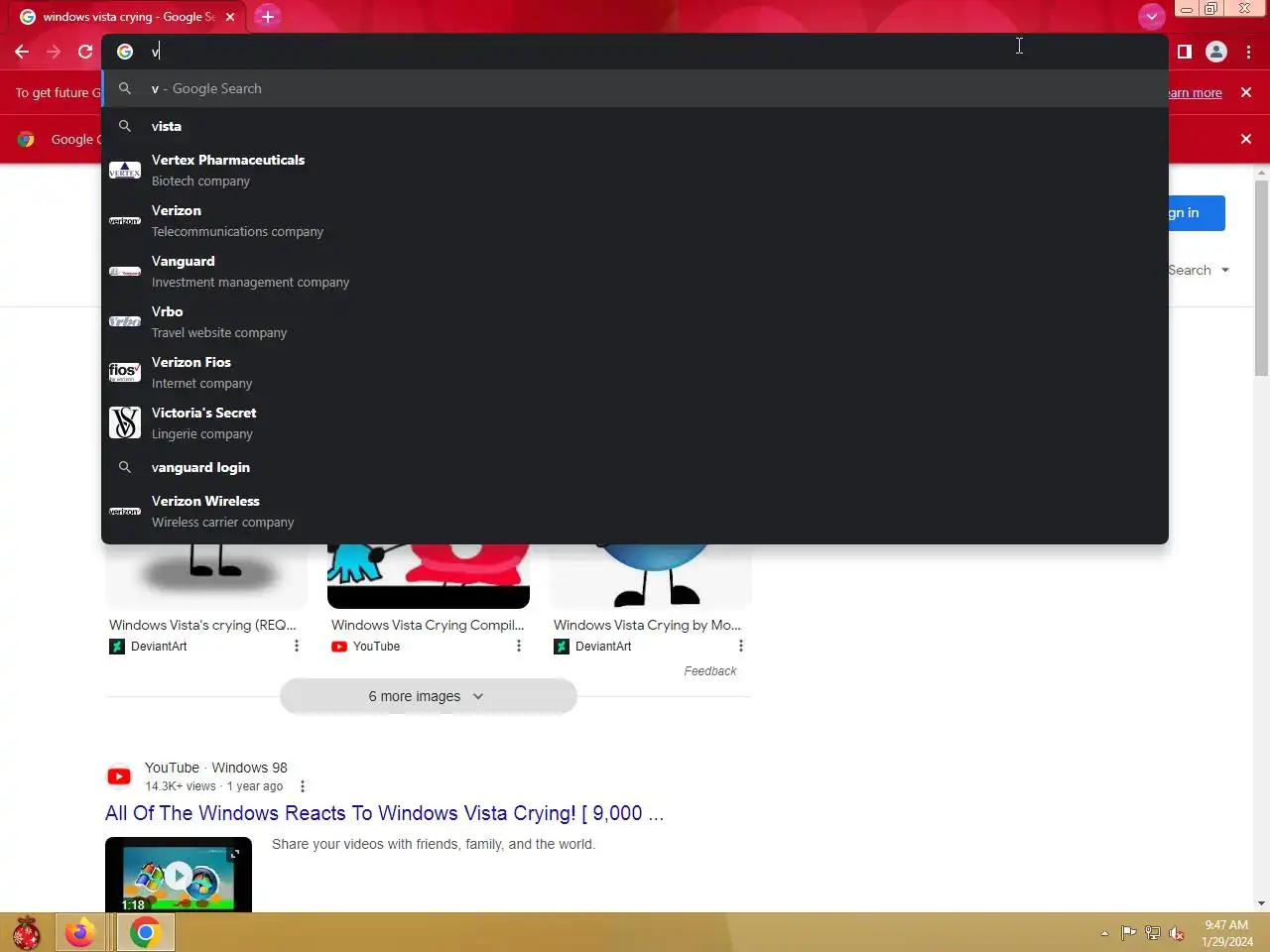Reload the page with the refresh icon
Screen dimensions: 1270x952
click(85, 52)
